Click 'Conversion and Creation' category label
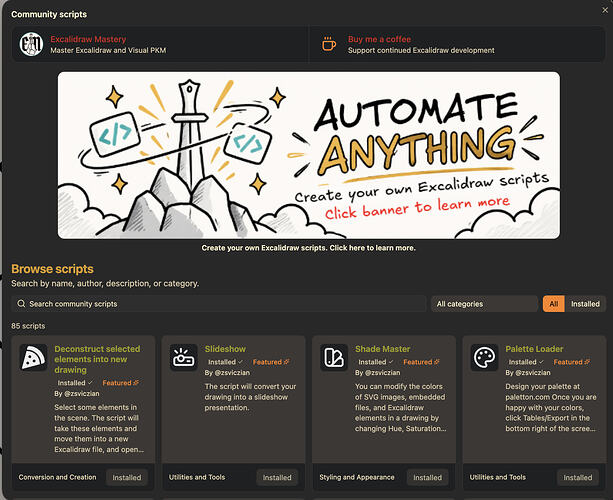The width and height of the screenshot is (613, 500). pos(57,477)
